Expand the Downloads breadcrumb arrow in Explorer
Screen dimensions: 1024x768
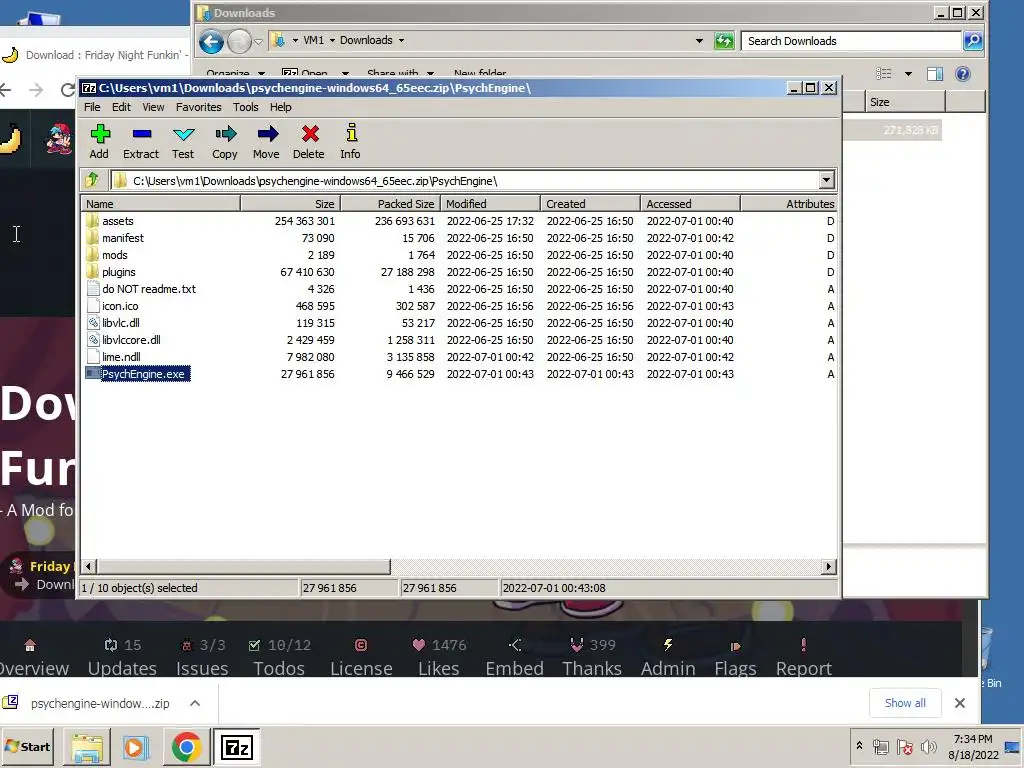point(401,40)
